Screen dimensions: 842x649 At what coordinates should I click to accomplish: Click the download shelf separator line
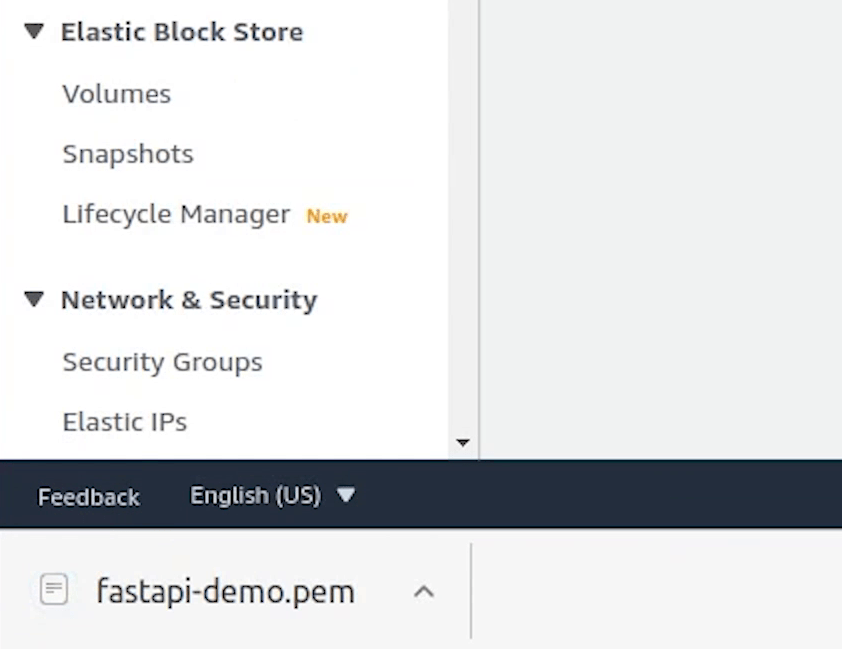pyautogui.click(x=471, y=591)
